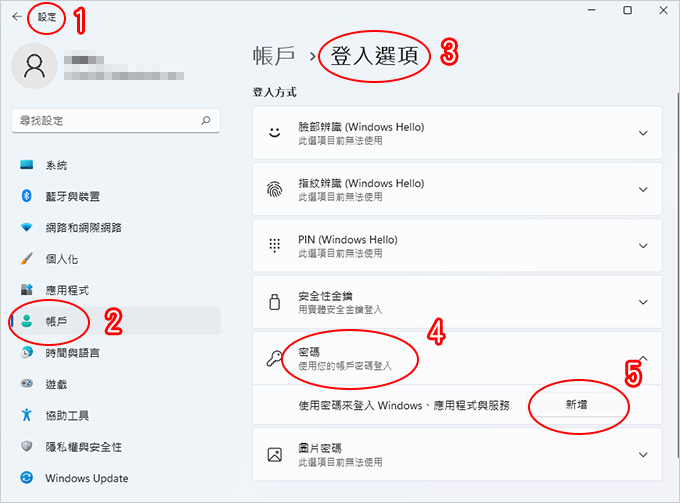Screen dimensions: 680x503
Task: Click the accessibility figure icon for 協助工具
Action: click(x=27, y=415)
